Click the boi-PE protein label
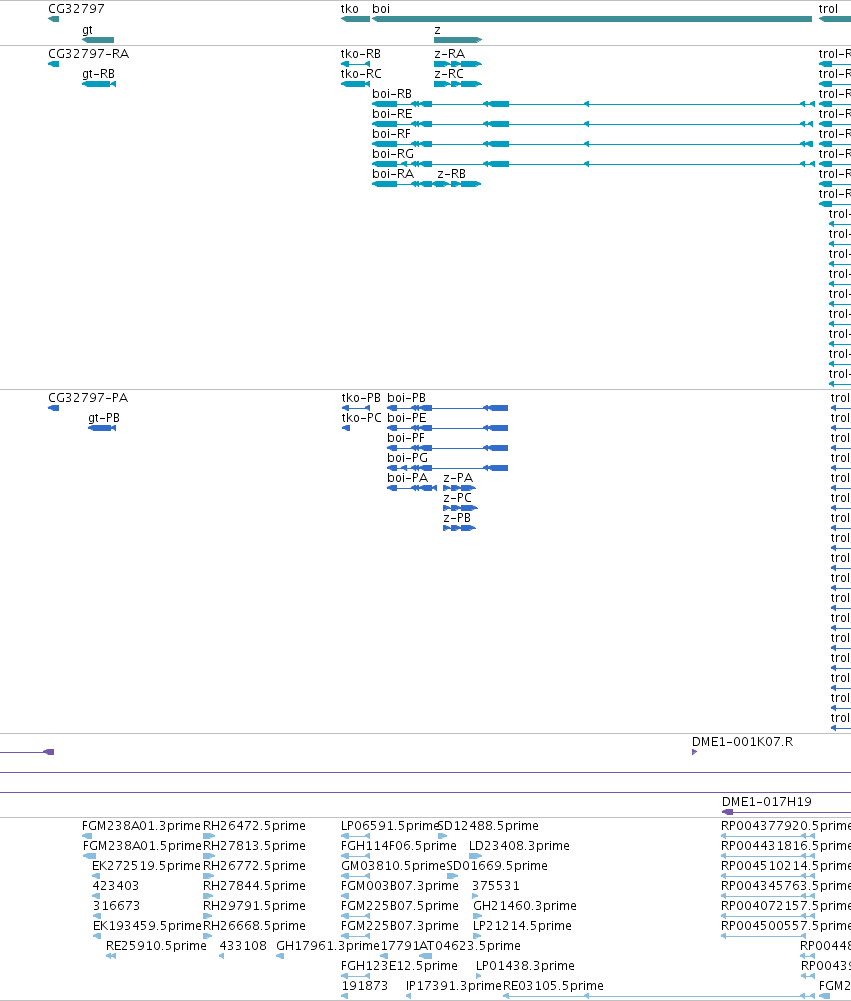Image resolution: width=851 pixels, height=1001 pixels. [x=407, y=418]
